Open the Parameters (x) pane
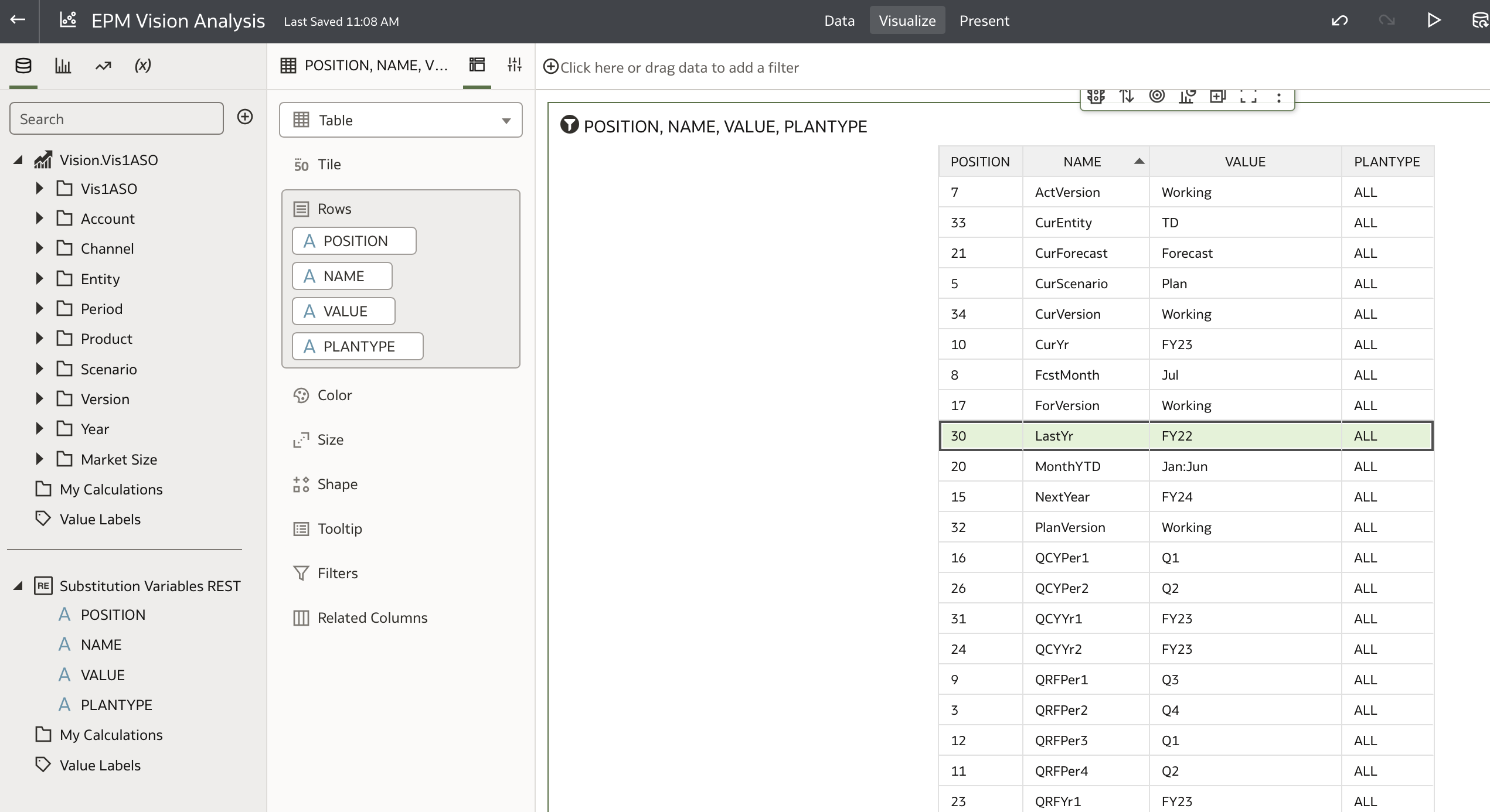Image resolution: width=1490 pixels, height=812 pixels. click(x=142, y=65)
